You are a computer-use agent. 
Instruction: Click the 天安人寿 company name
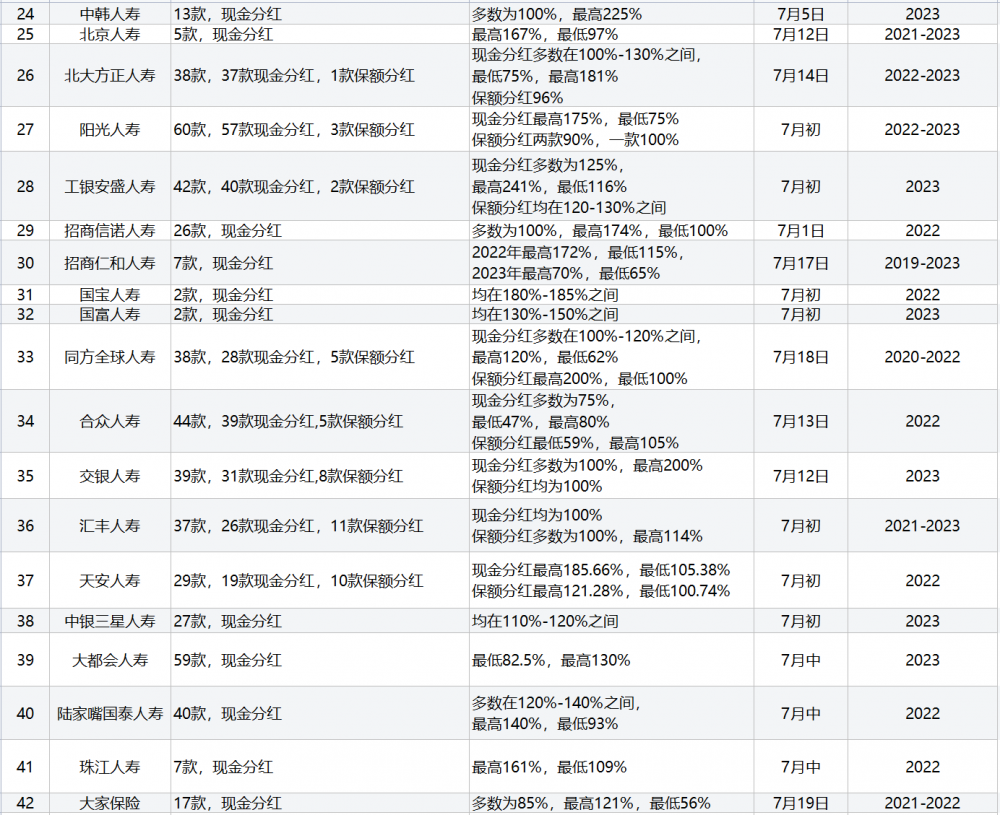pos(110,580)
